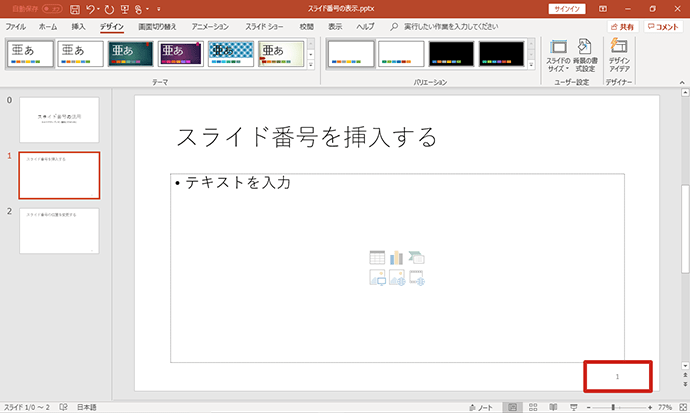This screenshot has width=690, height=413.
Task: Switch to slide sorter view icon
Action: coord(533,407)
